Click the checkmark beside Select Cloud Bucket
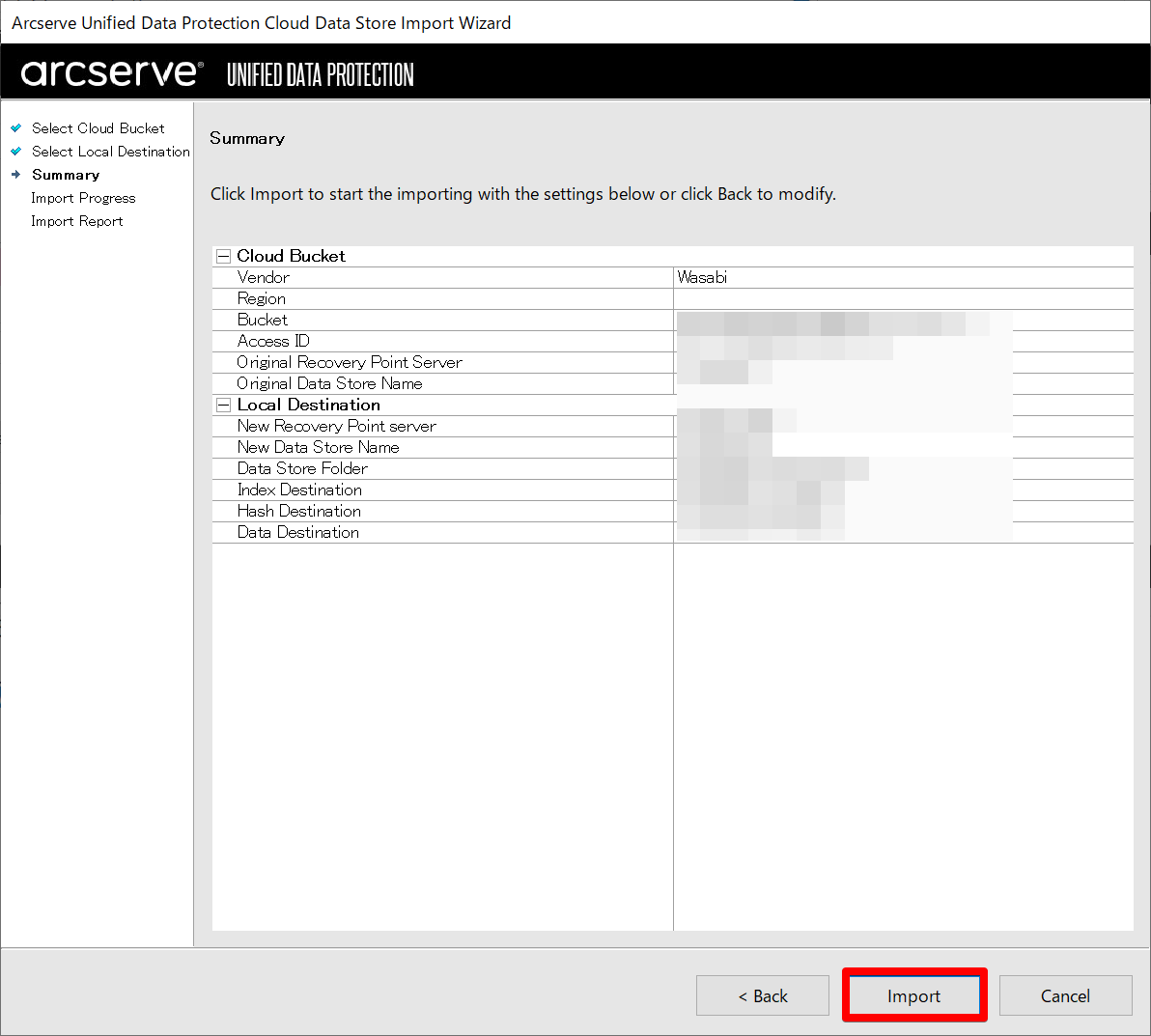1151x1036 pixels. tap(16, 127)
